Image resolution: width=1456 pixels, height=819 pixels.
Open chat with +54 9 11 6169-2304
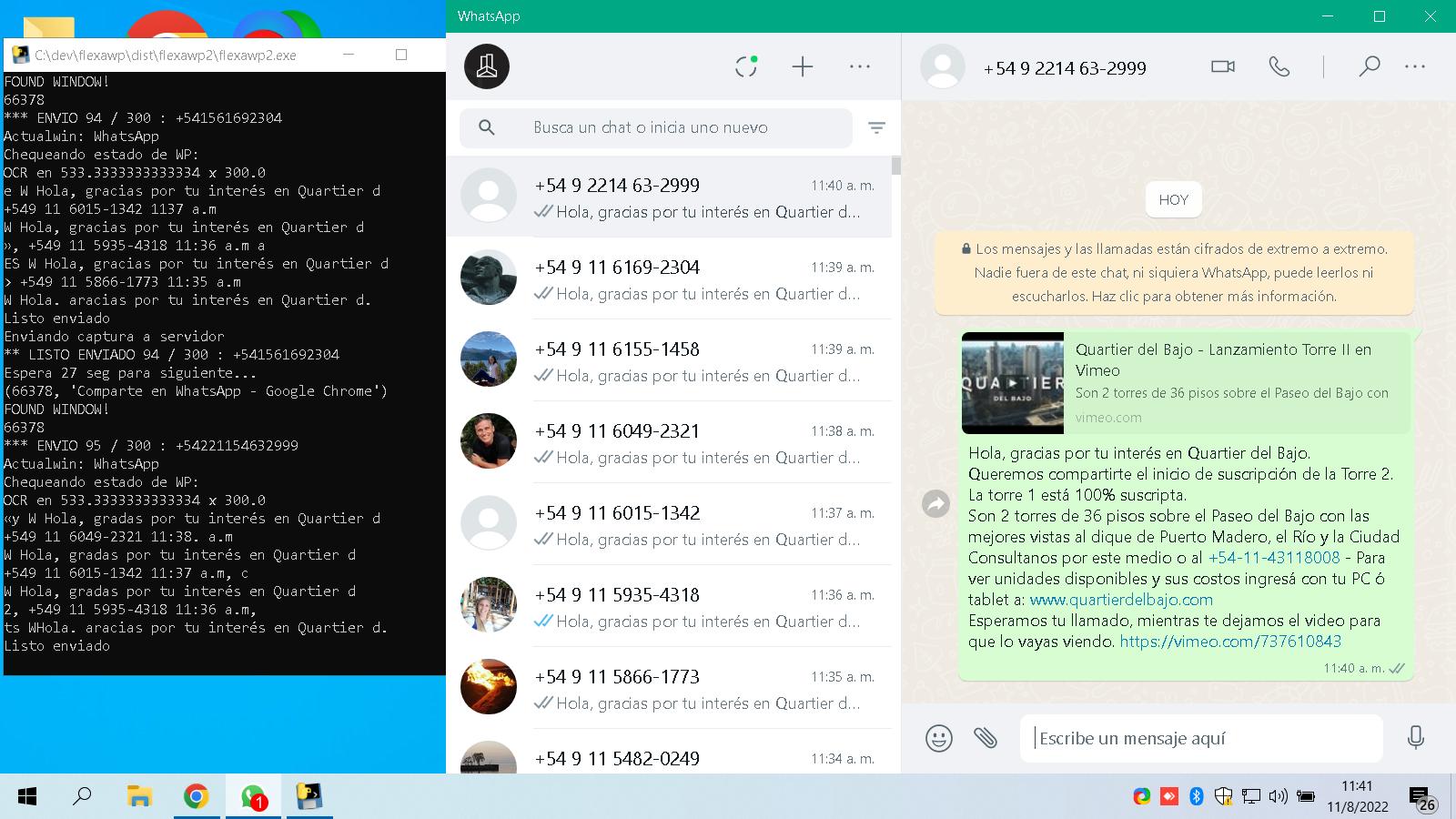(669, 279)
